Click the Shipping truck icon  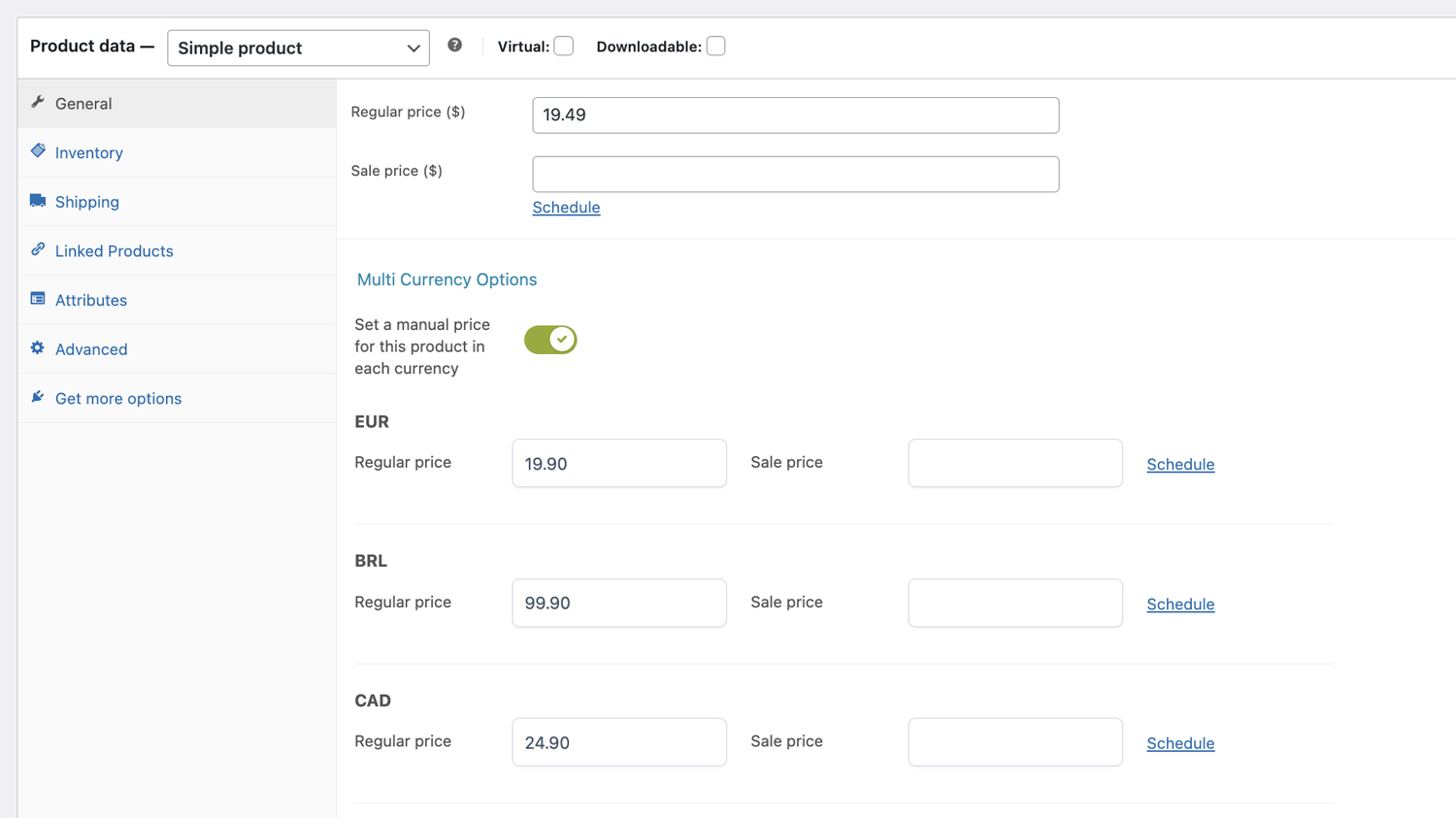coord(38,201)
